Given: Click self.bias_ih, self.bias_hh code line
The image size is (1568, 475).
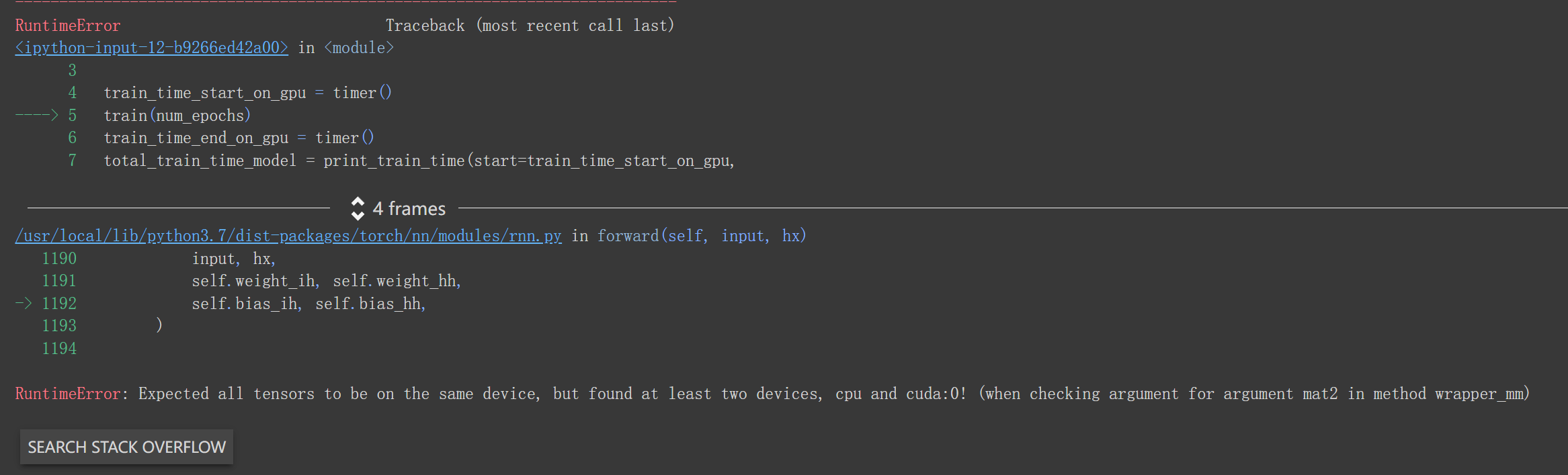Looking at the screenshot, I should pyautogui.click(x=308, y=304).
